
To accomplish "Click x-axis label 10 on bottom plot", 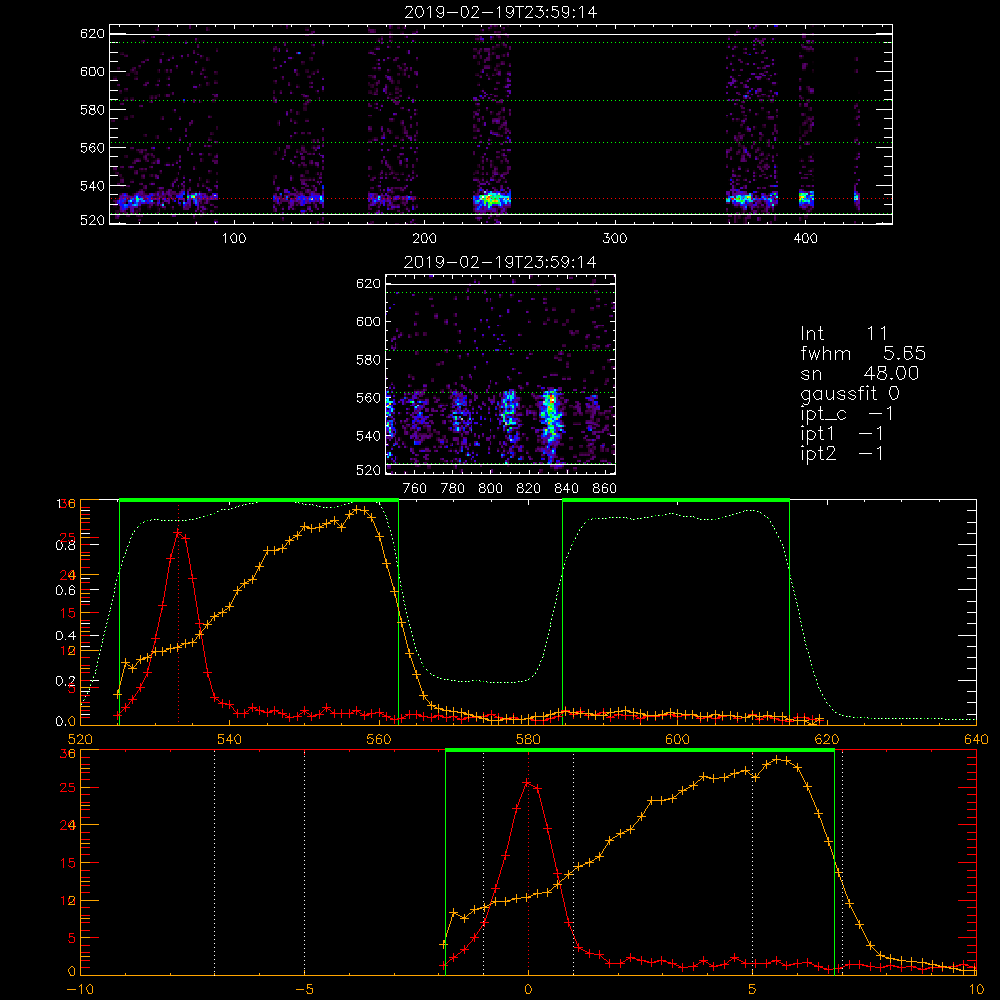I will pos(976,989).
